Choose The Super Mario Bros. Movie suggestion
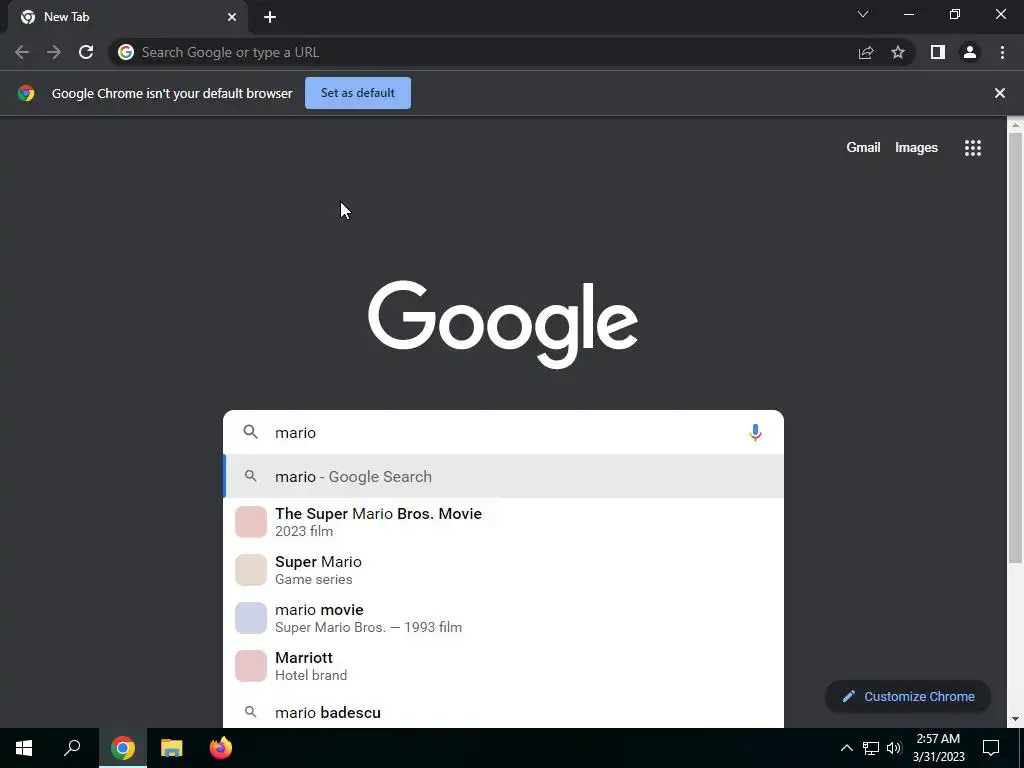Screen dimensions: 1024x768 (503, 522)
